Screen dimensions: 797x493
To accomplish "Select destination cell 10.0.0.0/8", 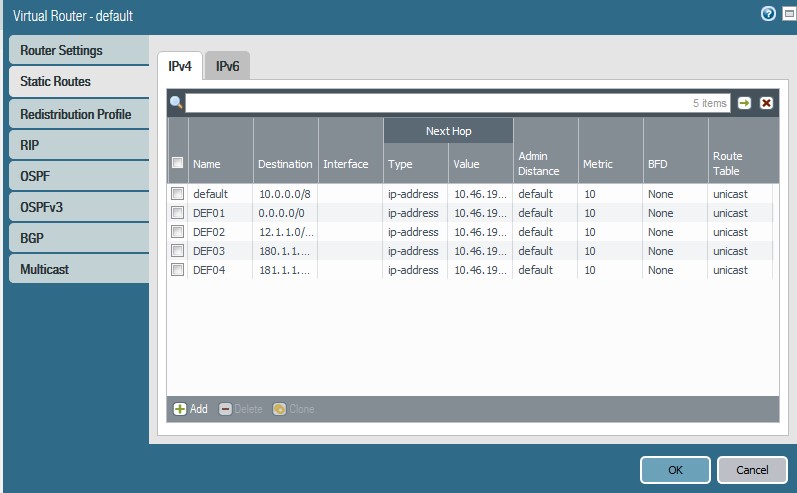I will (285, 194).
